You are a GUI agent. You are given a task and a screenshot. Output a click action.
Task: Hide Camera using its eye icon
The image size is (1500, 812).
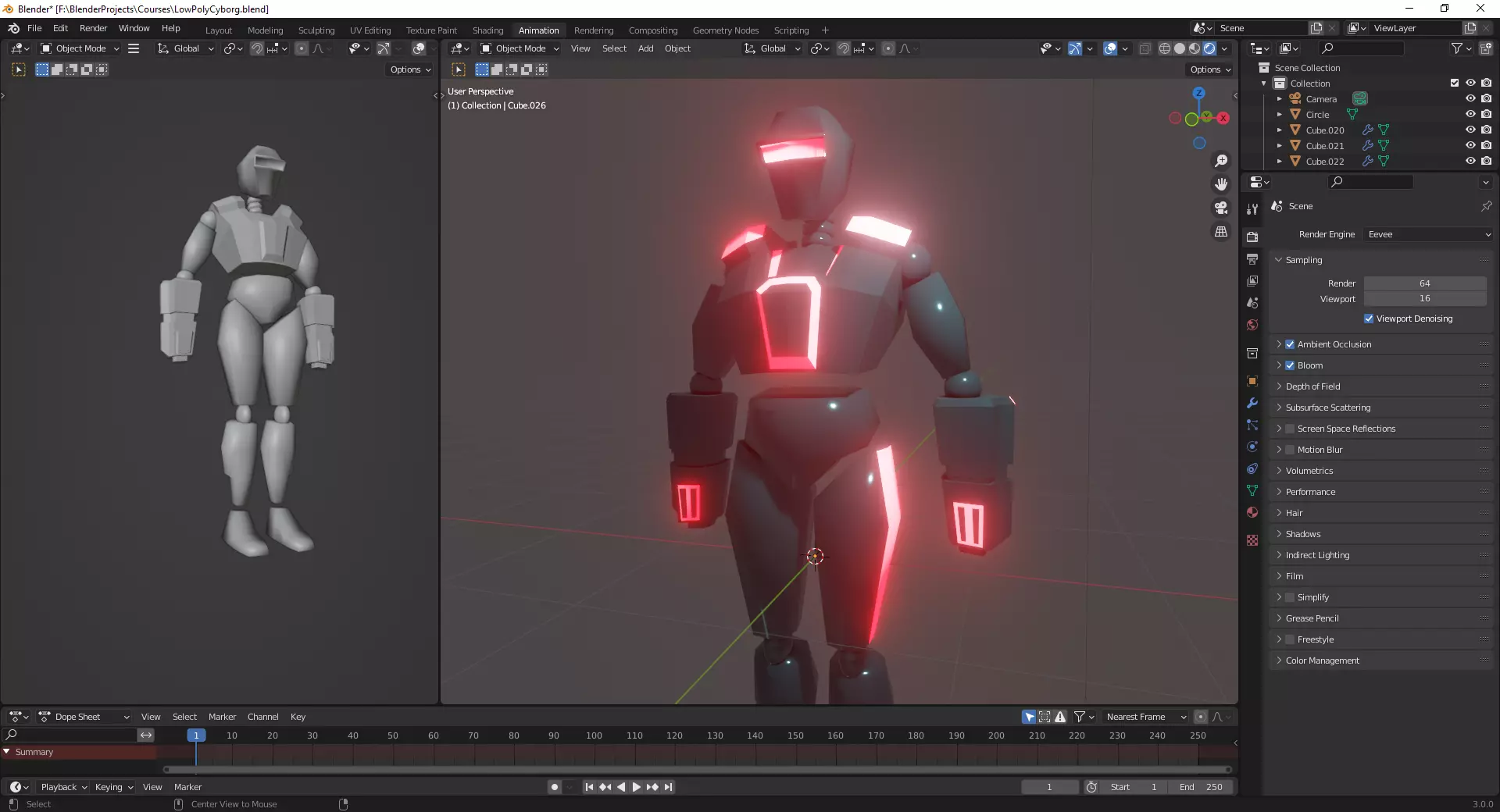tap(1470, 98)
